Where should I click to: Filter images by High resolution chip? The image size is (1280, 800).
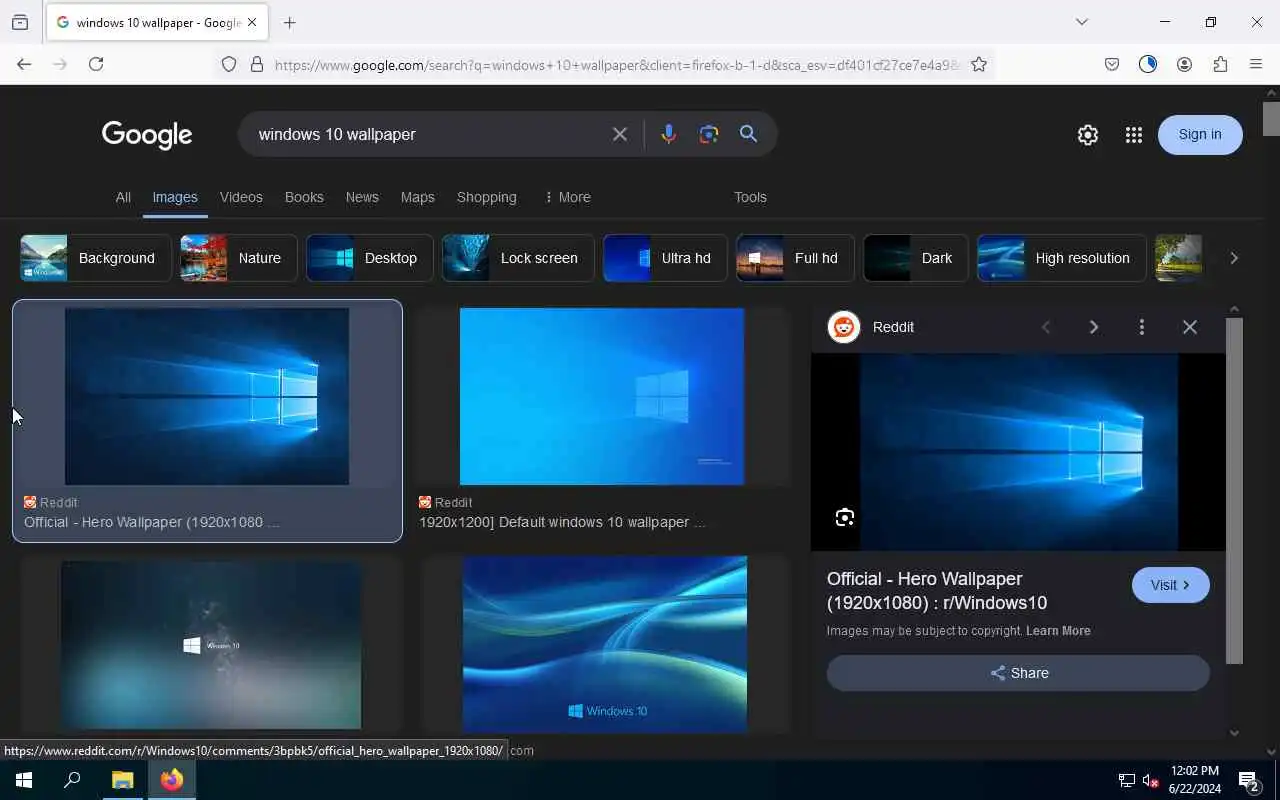[x=1061, y=258]
